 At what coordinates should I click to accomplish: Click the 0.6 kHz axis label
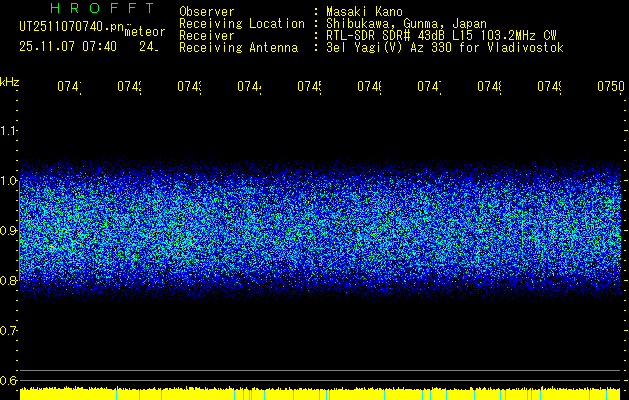coord(9,381)
